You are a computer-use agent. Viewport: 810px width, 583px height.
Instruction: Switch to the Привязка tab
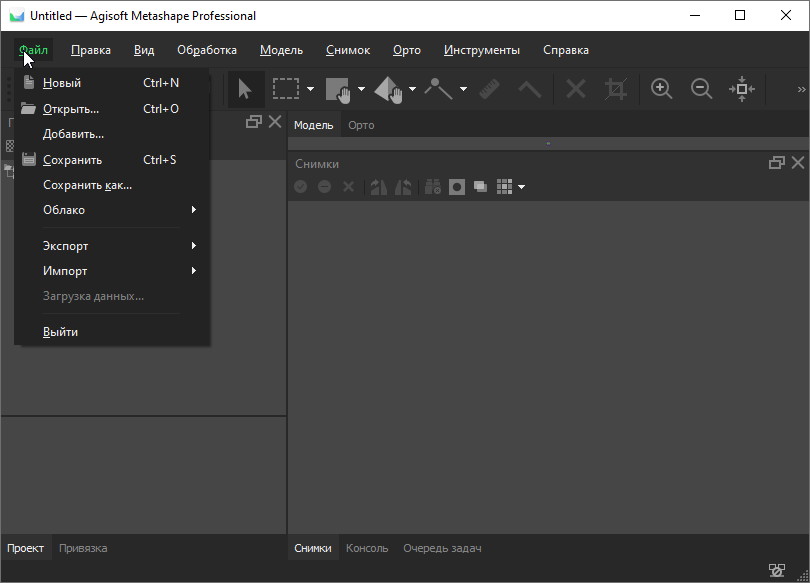click(x=83, y=548)
